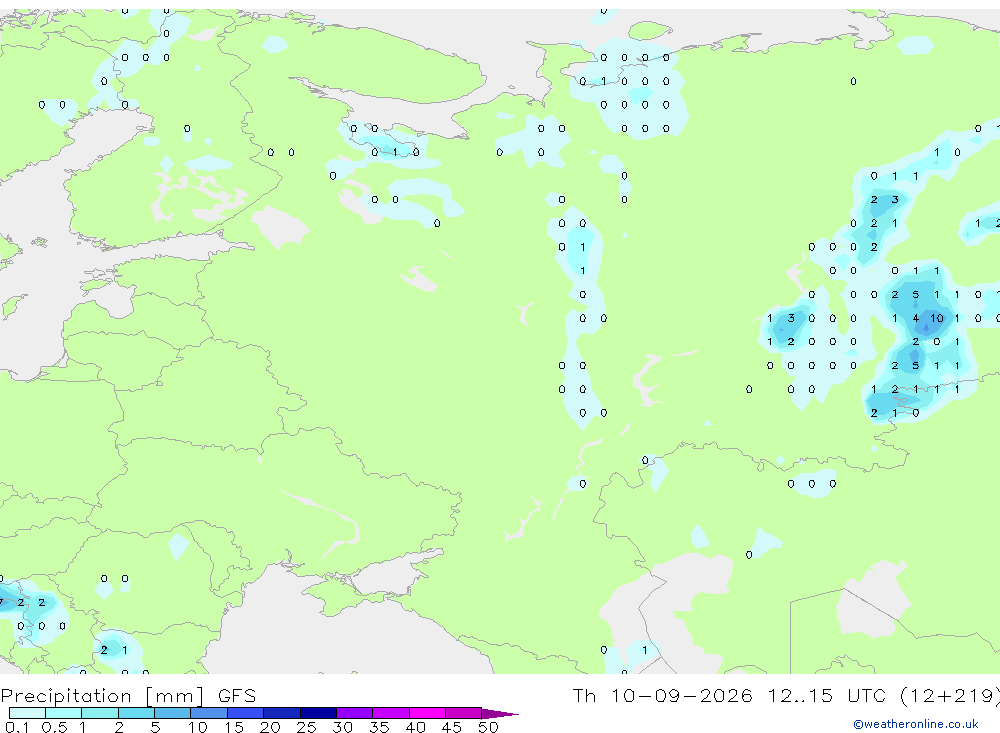Click the value '4' left of the 10
Screen dimensions: 1000x733
coord(916,318)
